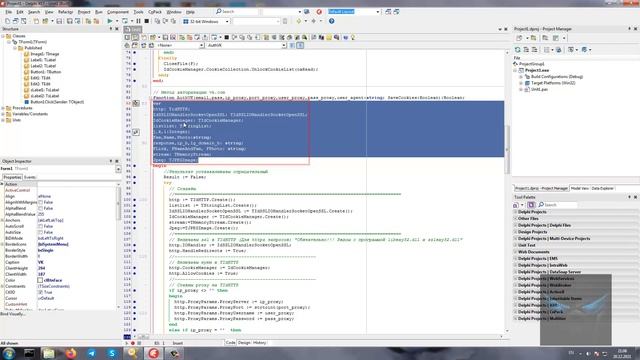Open the Object Inspector instance selector dropdown
The width and height of the screenshot is (640, 360).
(118, 169)
